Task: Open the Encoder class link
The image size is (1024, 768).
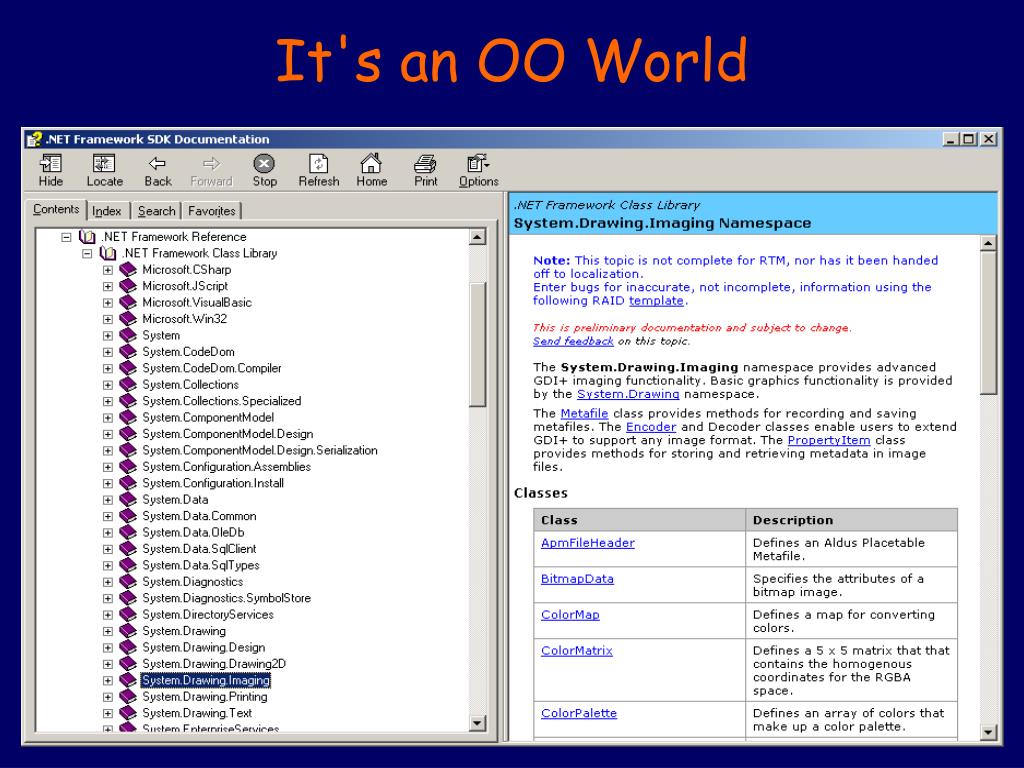Action: tap(651, 426)
